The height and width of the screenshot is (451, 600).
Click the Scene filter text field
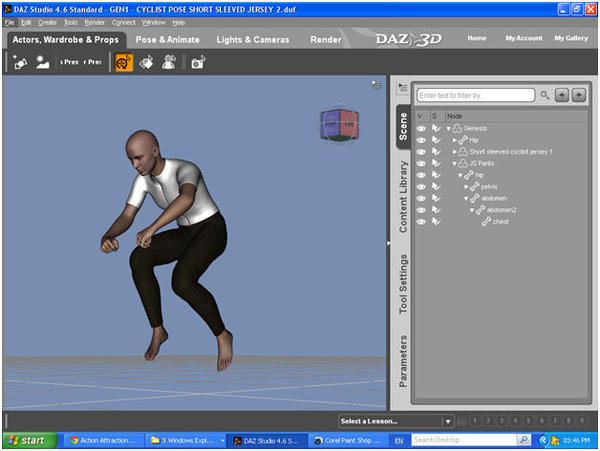pos(476,95)
